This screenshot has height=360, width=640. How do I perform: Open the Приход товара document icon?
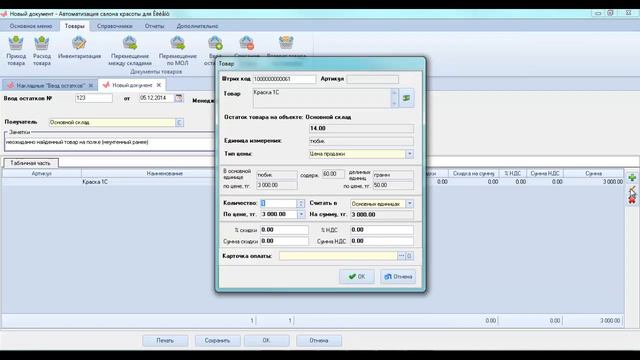click(x=16, y=50)
